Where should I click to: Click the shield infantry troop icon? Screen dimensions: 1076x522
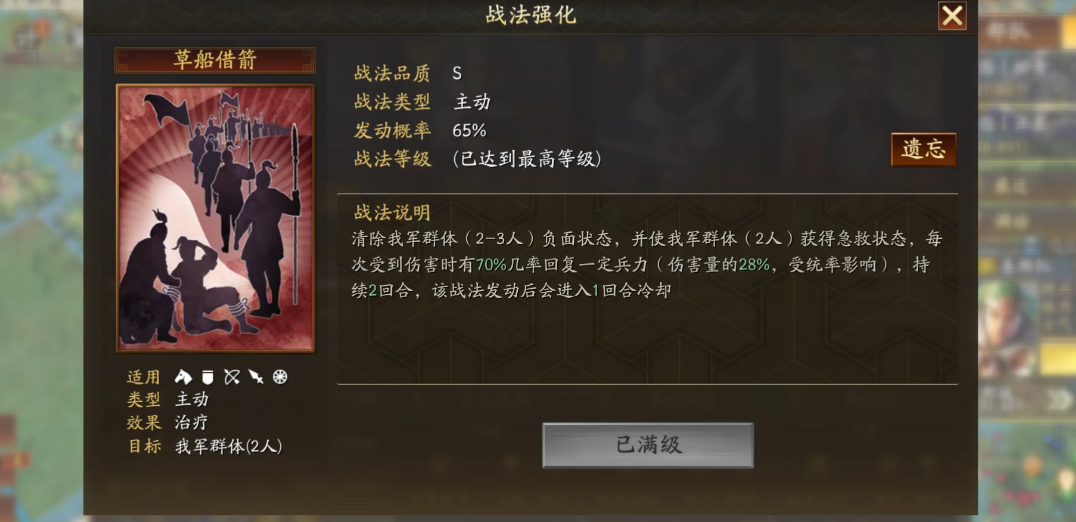point(208,377)
